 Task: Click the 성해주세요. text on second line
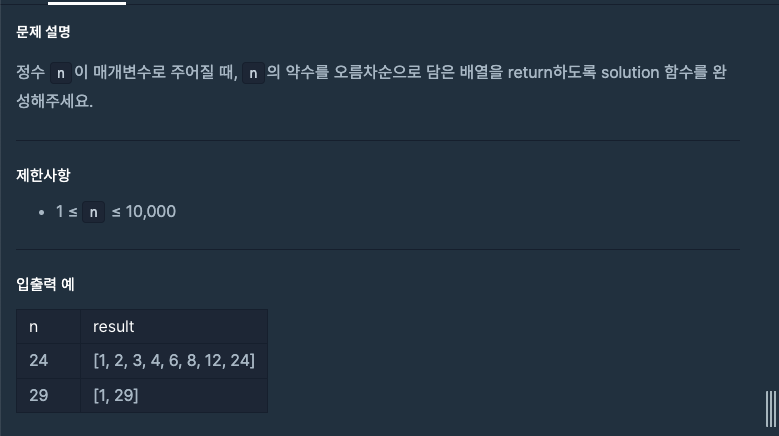pos(55,101)
